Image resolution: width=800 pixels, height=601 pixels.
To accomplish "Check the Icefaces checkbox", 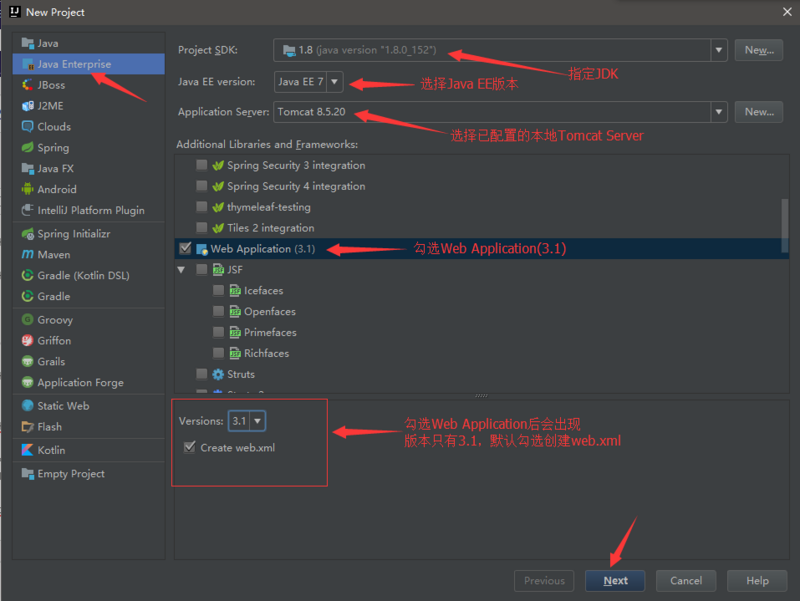I will pyautogui.click(x=218, y=290).
